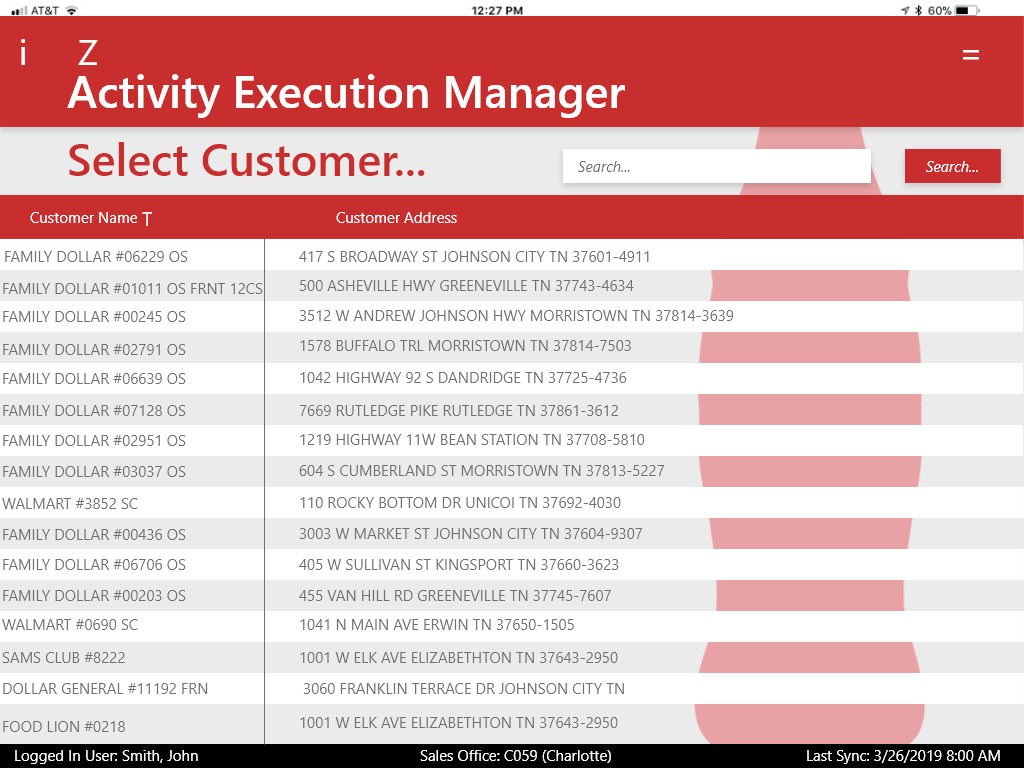Click address 110 ROCKY BOTTOM DR UNICOI
The height and width of the screenshot is (768, 1024).
click(x=460, y=503)
